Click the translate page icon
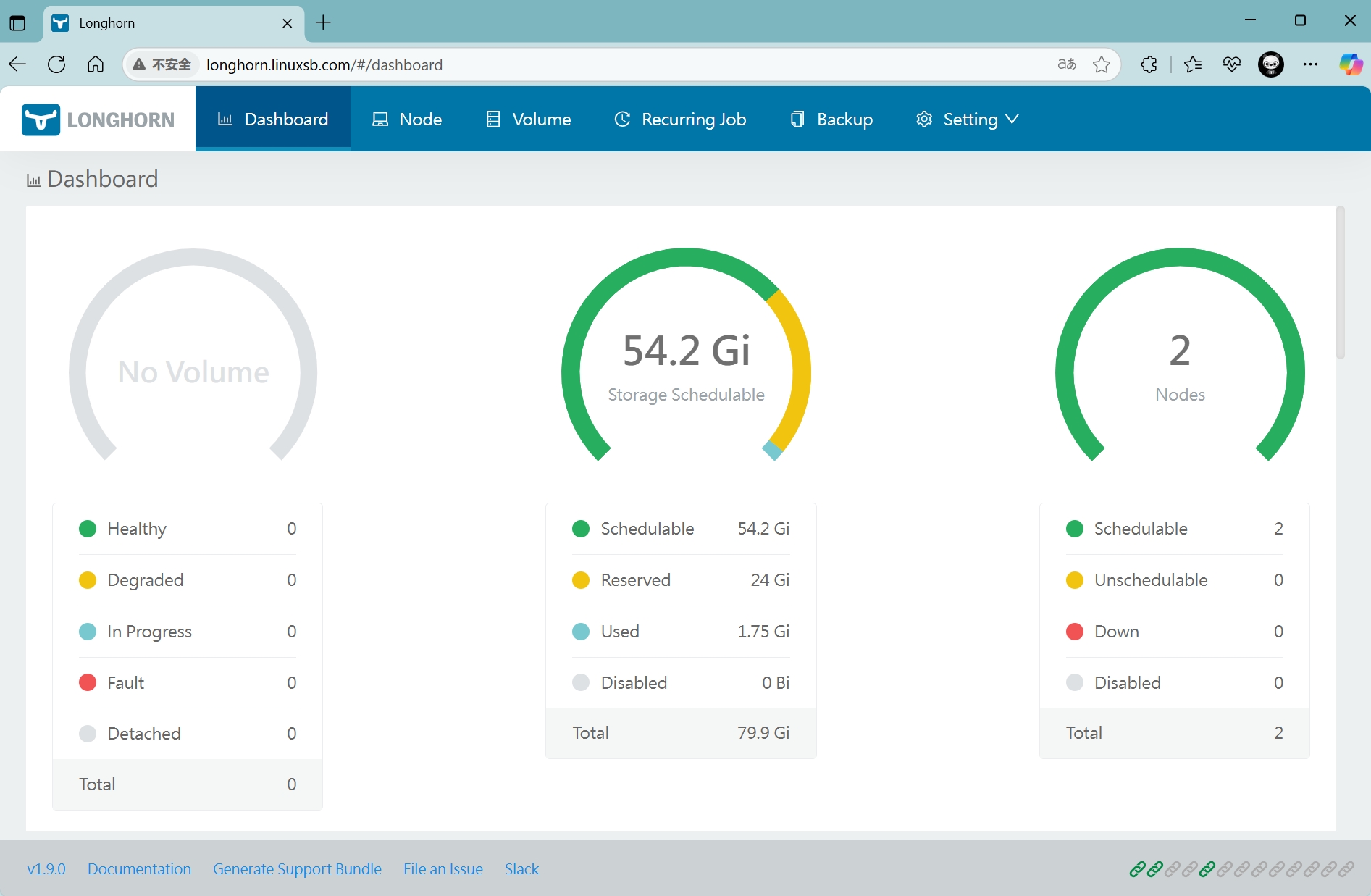The image size is (1371, 896). 1066,64
